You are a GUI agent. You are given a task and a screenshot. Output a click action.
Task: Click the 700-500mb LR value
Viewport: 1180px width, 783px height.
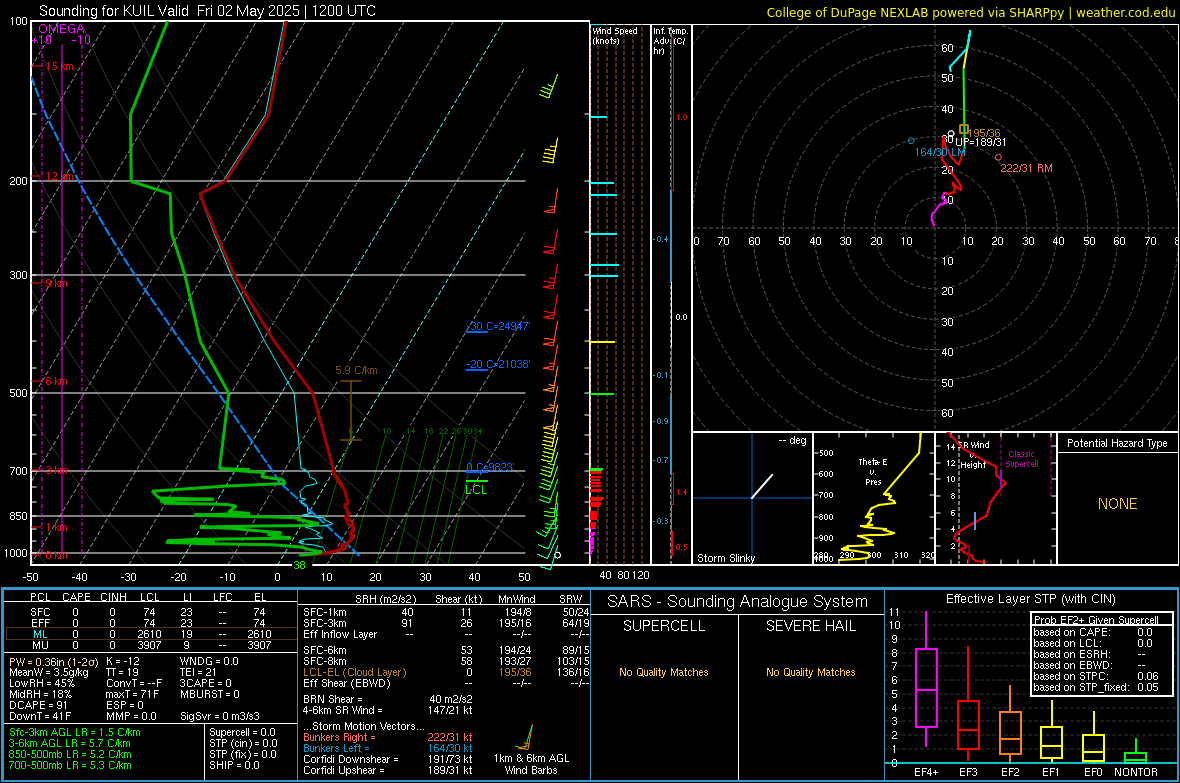[x=70, y=765]
